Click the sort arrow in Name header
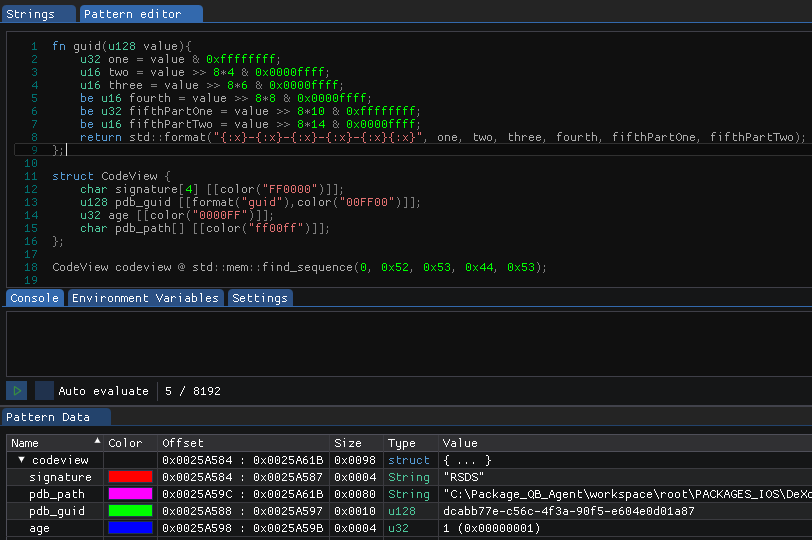The width and height of the screenshot is (812, 540). coord(97,441)
